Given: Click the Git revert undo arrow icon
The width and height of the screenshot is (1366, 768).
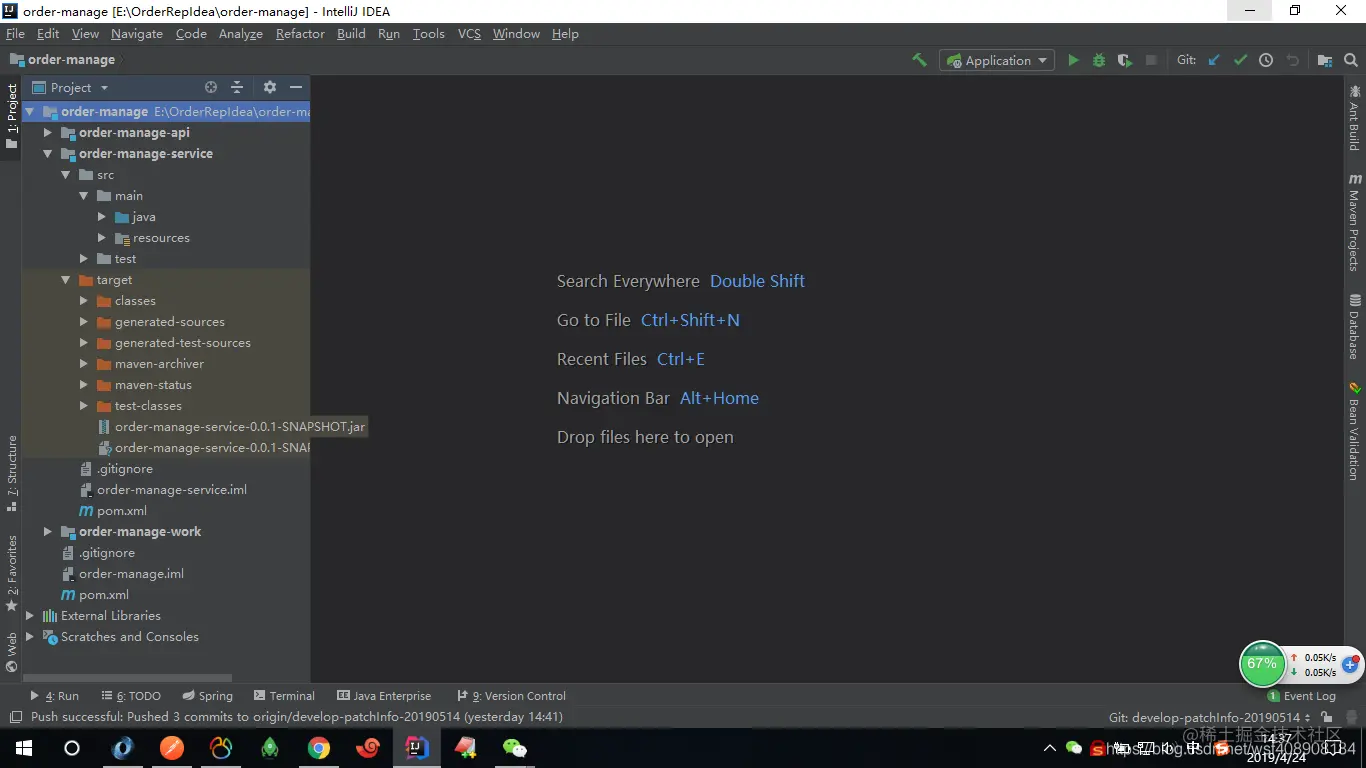Looking at the screenshot, I should coord(1292,60).
